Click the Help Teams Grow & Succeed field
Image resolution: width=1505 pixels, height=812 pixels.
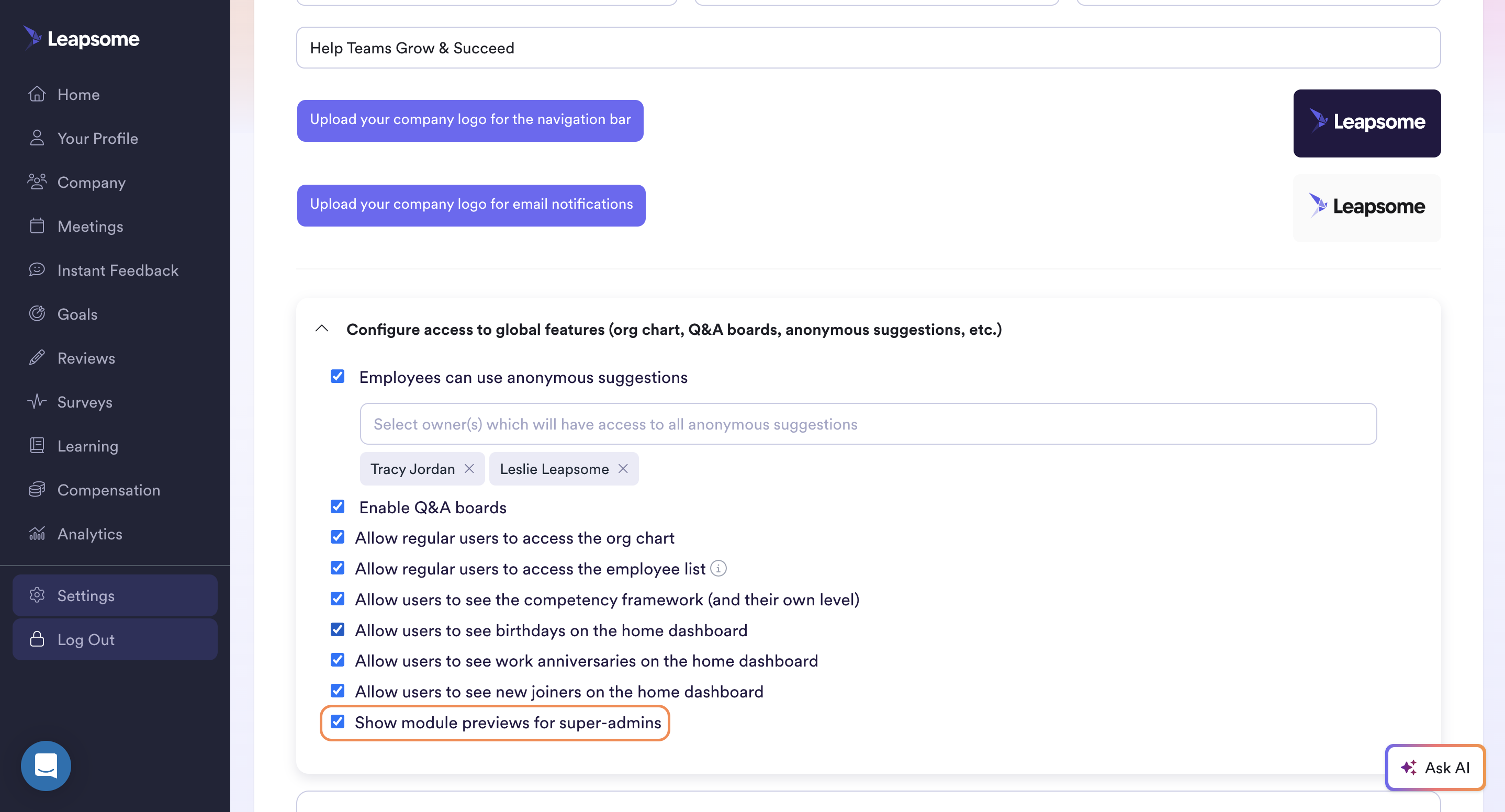click(868, 47)
